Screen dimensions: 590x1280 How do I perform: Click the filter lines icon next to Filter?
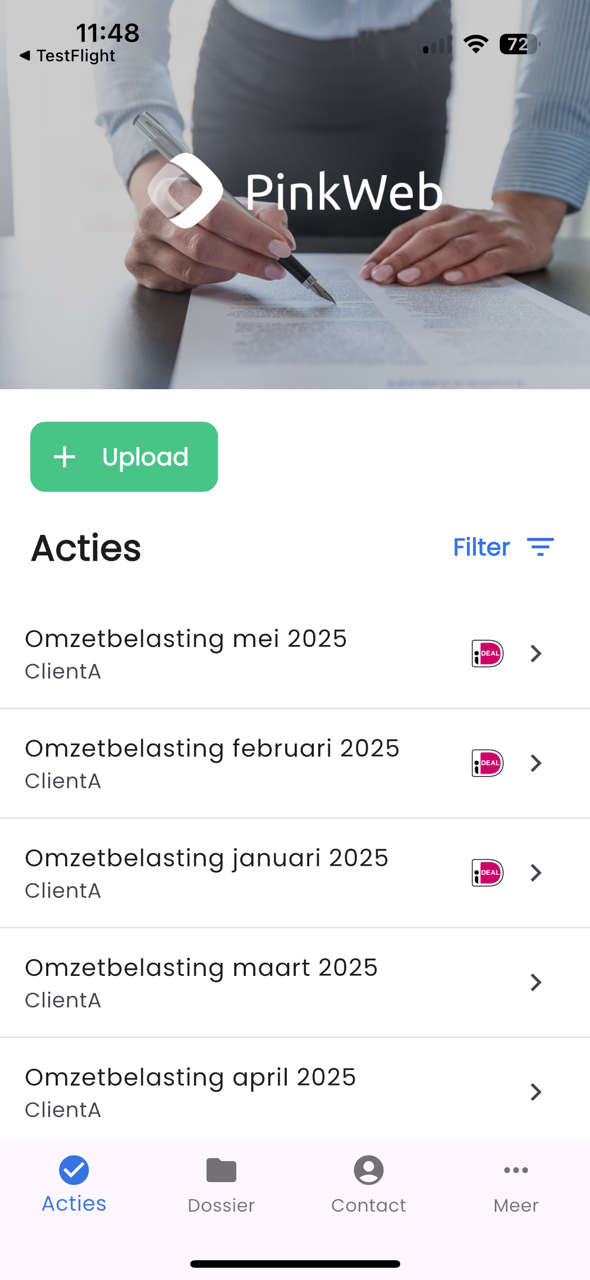[540, 547]
